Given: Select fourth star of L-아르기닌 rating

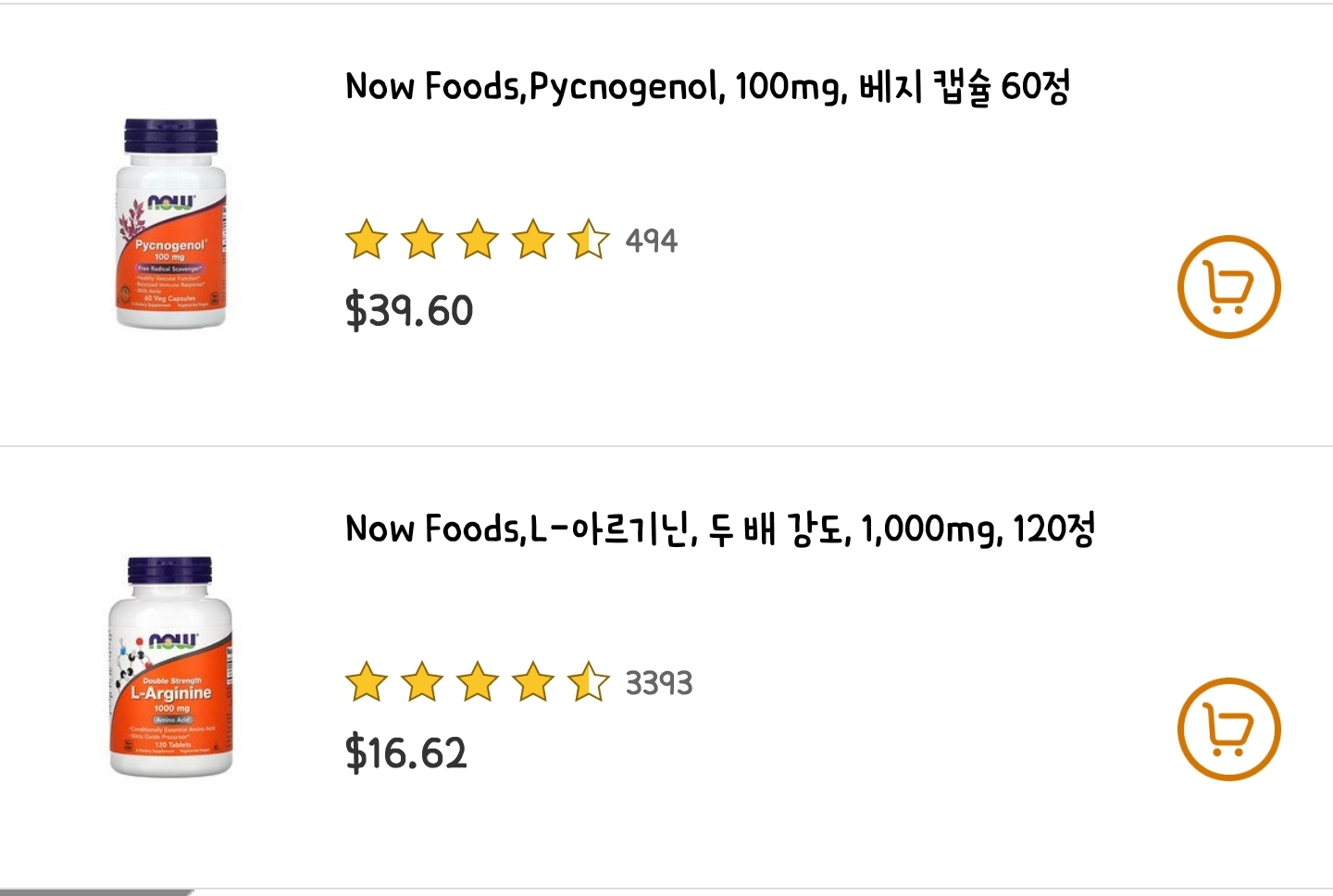Looking at the screenshot, I should (533, 682).
